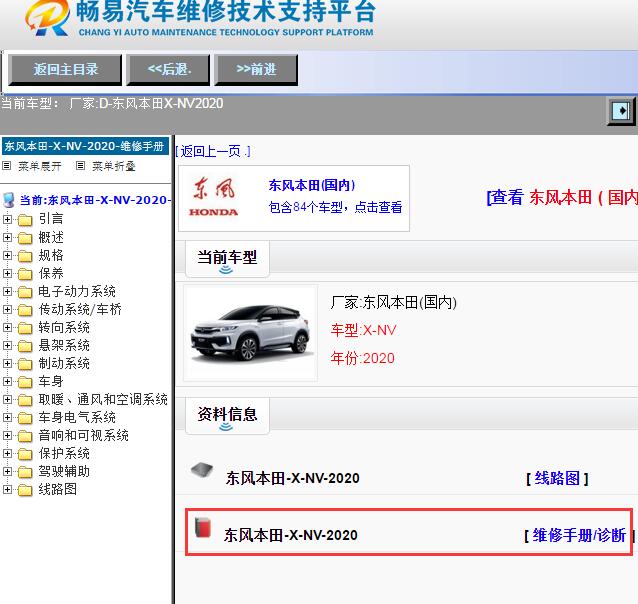Screen dimensions: 638x604
Task: Expand the 取暖、通风和空调系统 tree node
Action: click(7, 399)
